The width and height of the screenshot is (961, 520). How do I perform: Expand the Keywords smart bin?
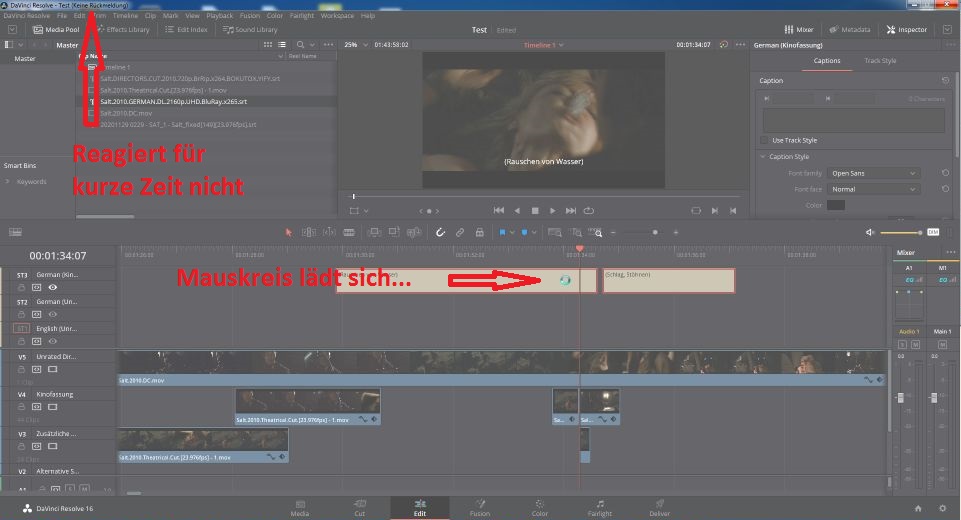tap(7, 182)
